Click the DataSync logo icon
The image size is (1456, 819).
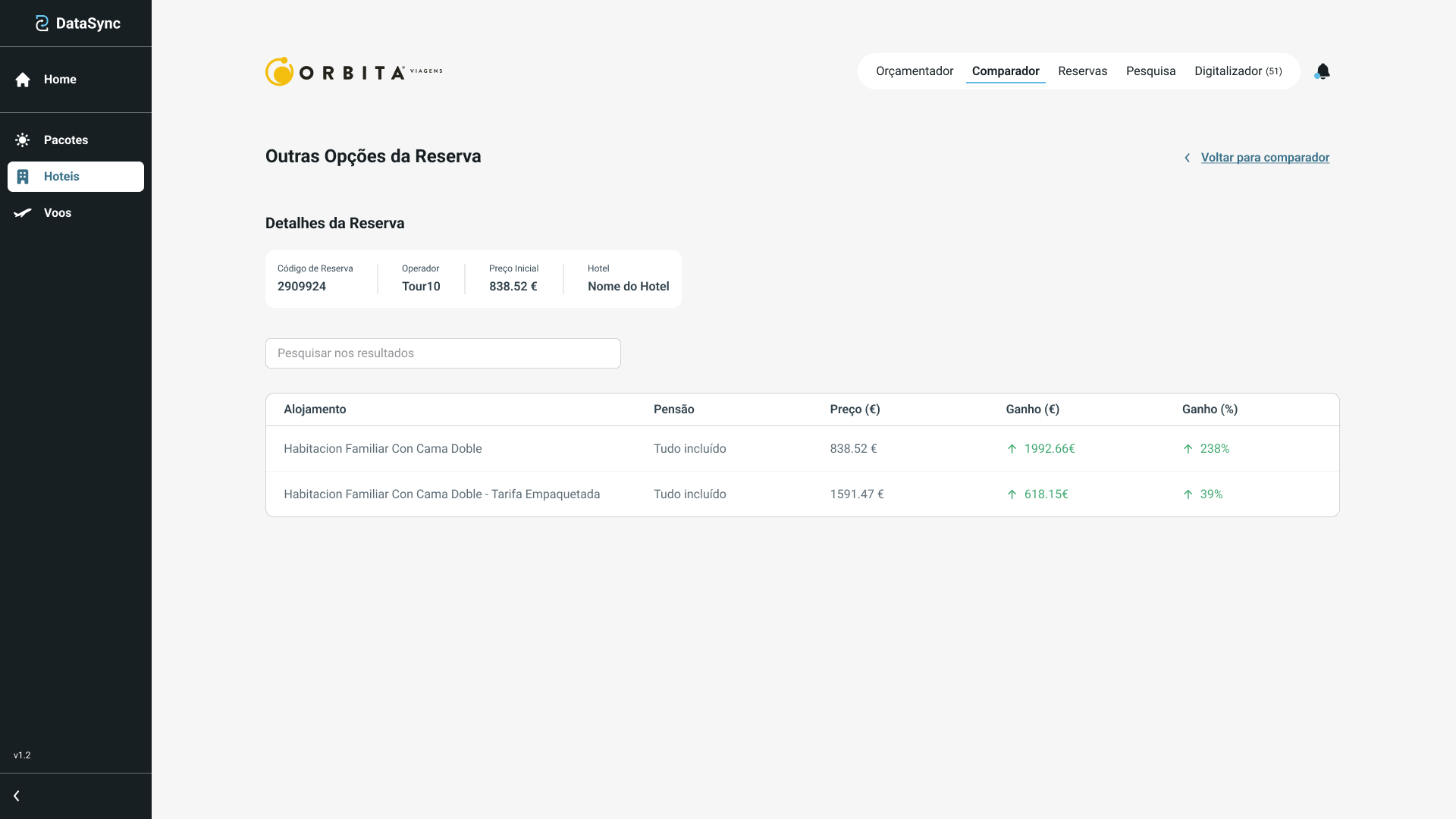click(42, 24)
